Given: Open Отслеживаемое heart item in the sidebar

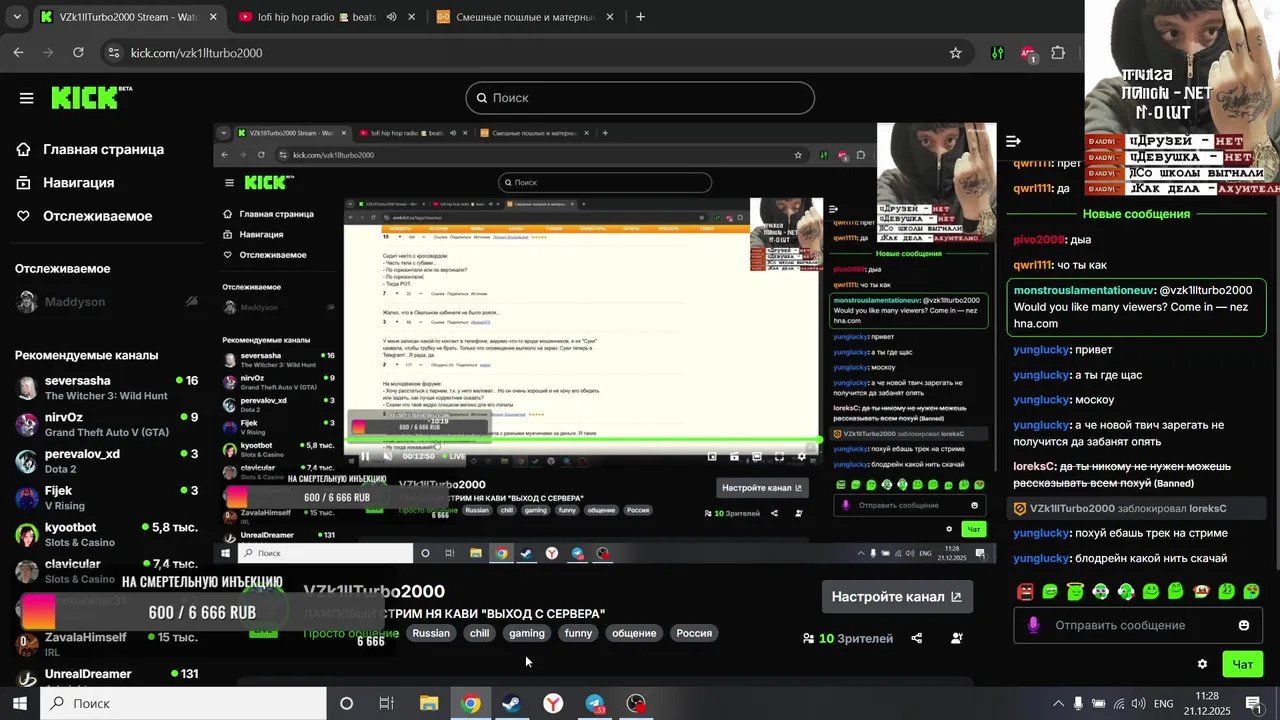Looking at the screenshot, I should pos(85,216).
